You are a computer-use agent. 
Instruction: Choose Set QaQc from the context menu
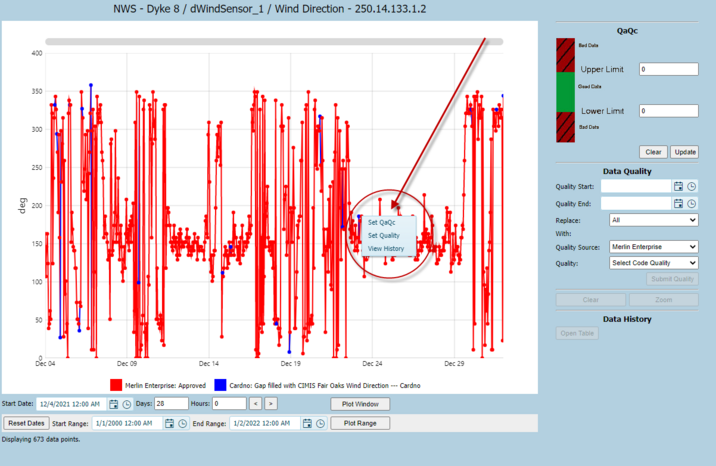coord(382,222)
